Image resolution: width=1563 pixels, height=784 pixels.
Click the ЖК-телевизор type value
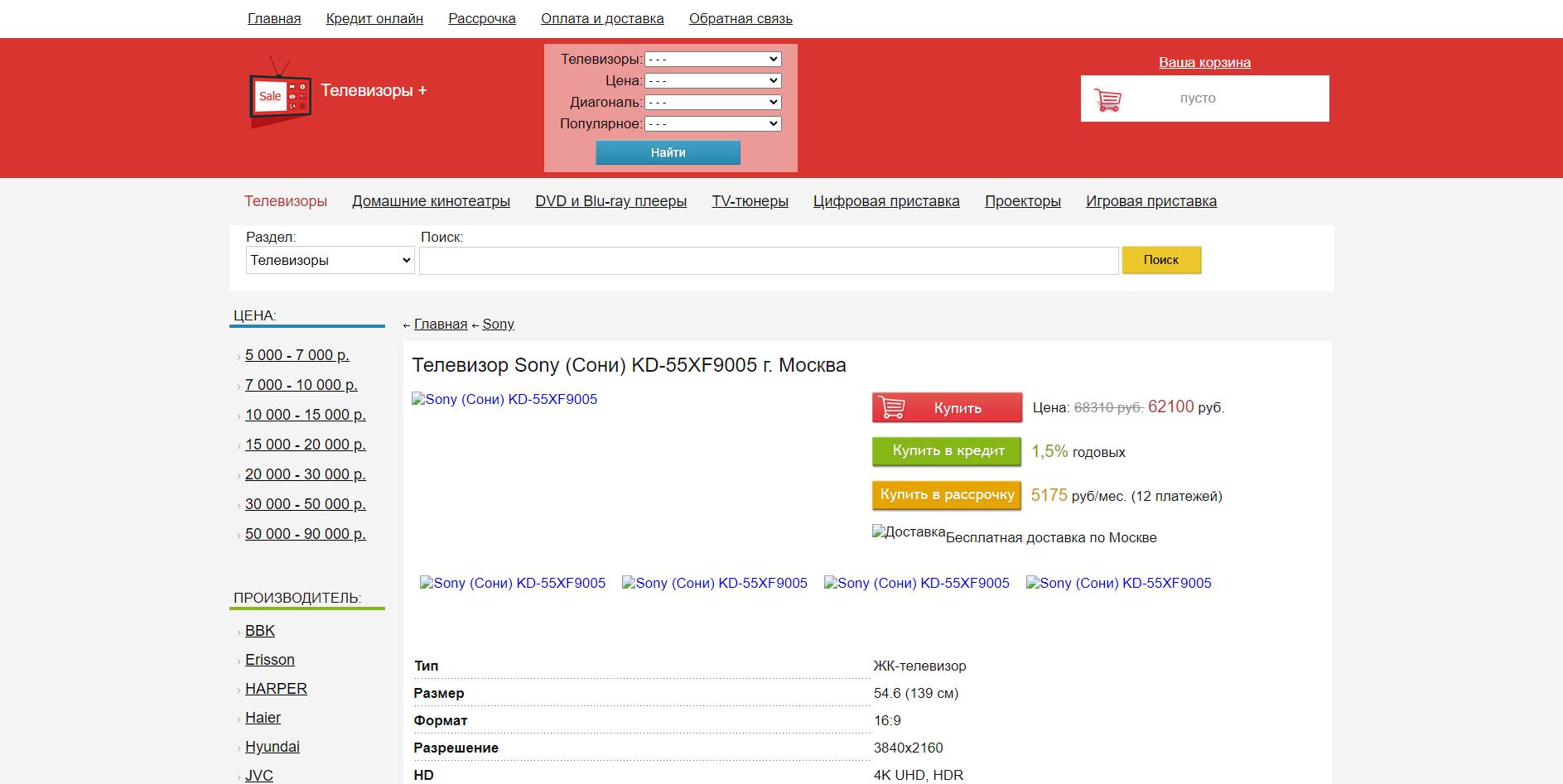coord(920,666)
